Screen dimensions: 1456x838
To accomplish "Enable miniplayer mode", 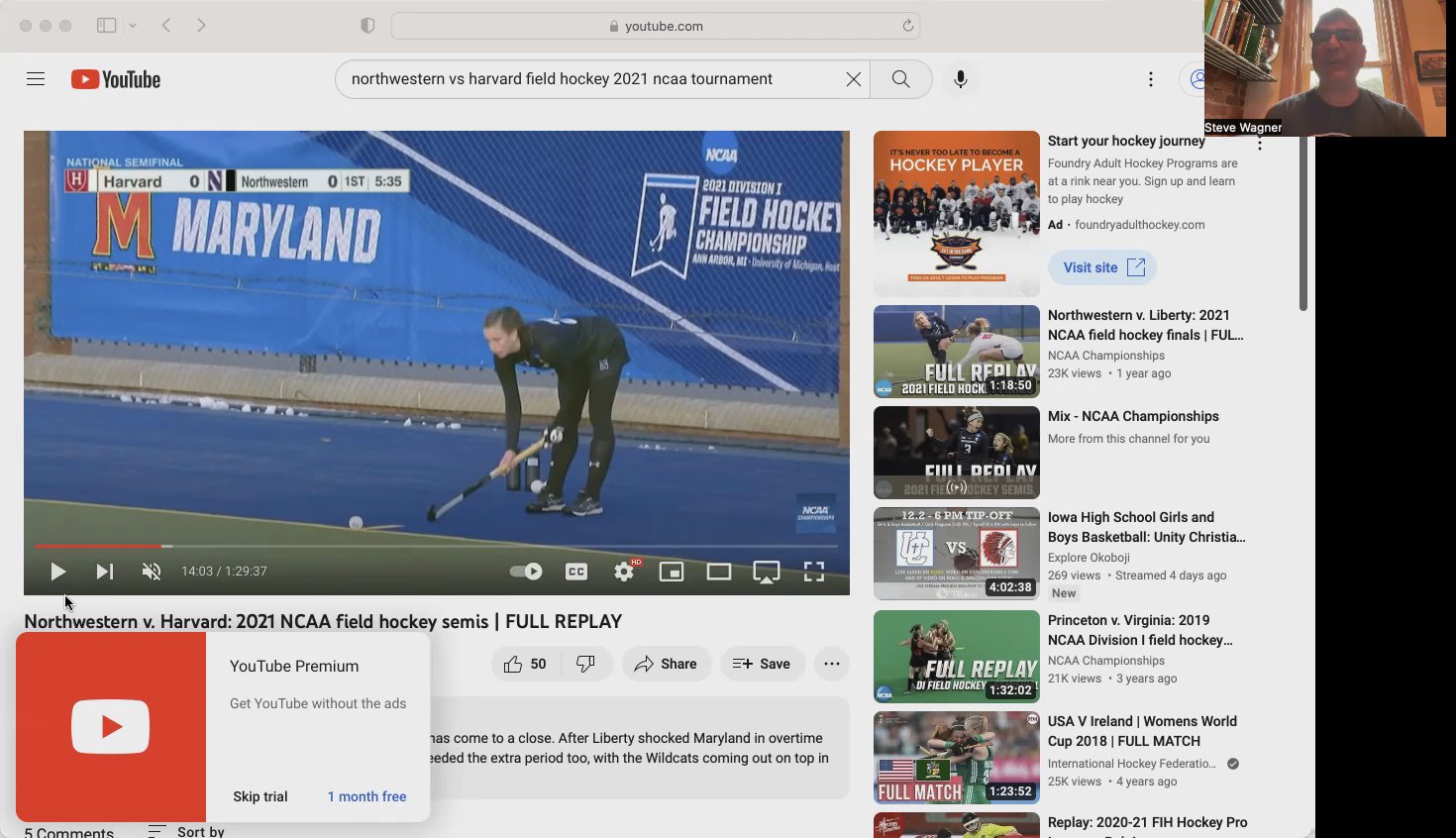I will pos(672,572).
